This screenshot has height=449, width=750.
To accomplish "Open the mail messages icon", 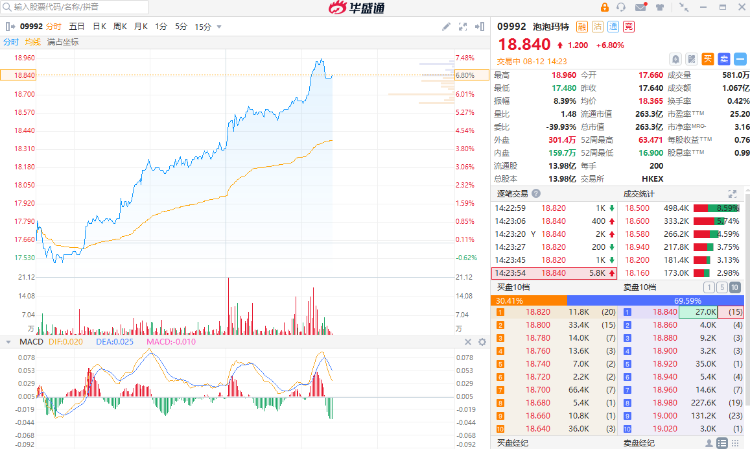I will click(641, 7).
